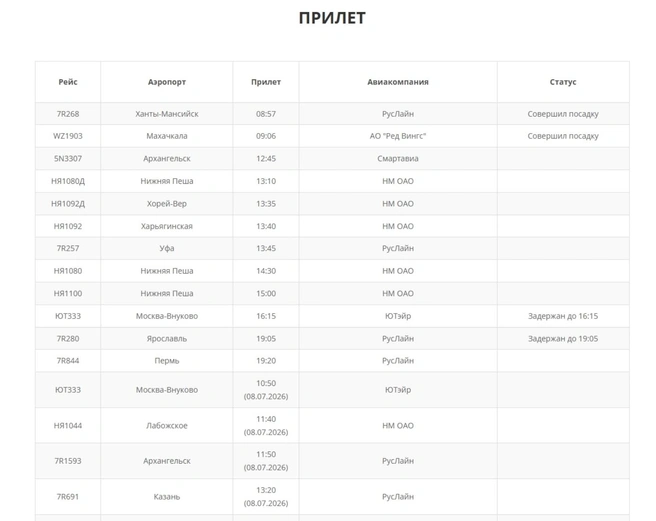Click arrival time 13:10 for flight НЯ1080Д

[266, 181]
